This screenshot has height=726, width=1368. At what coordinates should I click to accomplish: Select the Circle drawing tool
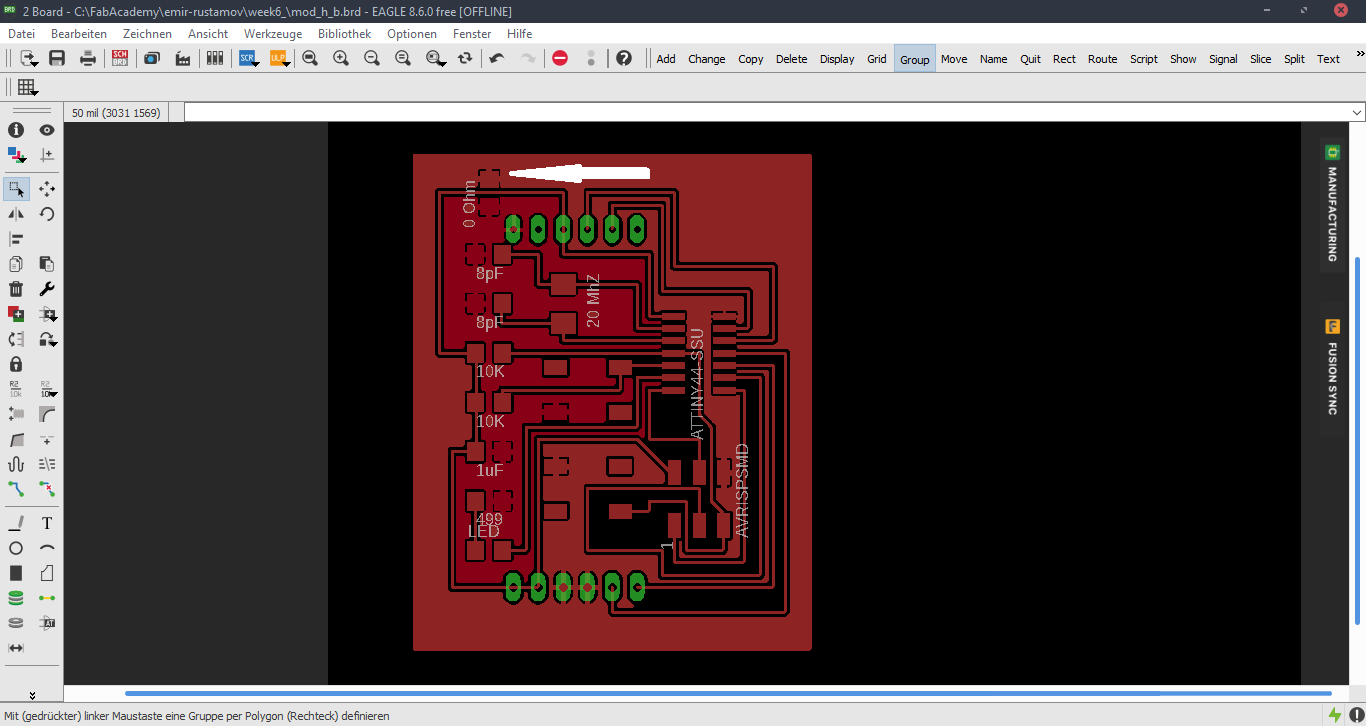point(16,548)
